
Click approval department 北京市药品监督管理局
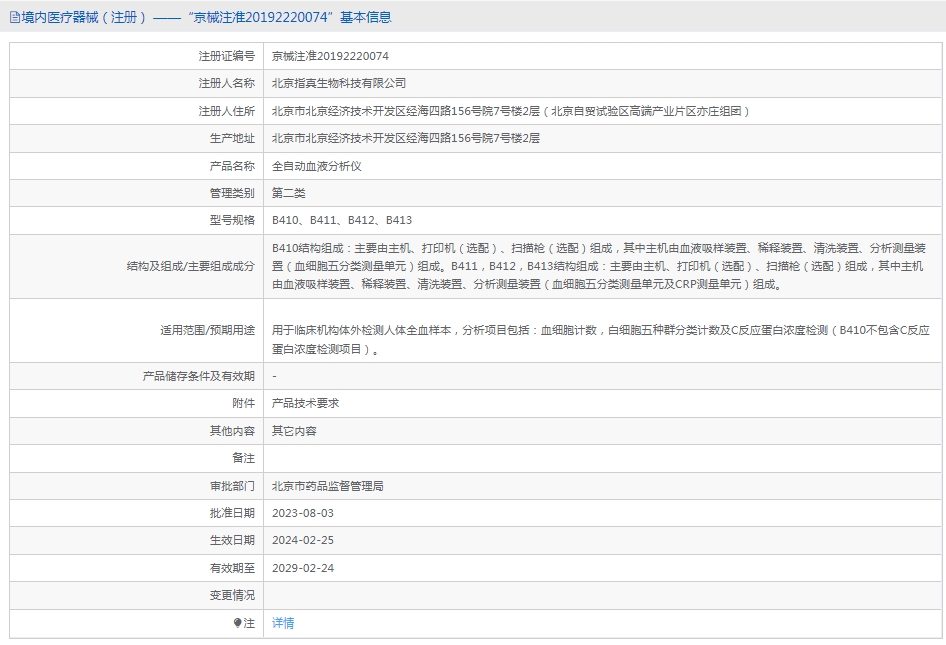[328, 486]
